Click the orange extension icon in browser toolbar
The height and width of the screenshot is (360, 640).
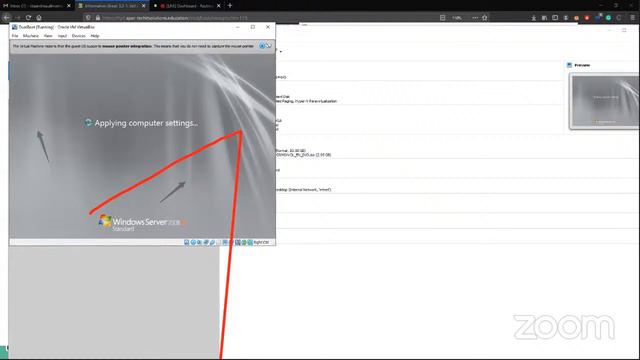click(x=576, y=18)
